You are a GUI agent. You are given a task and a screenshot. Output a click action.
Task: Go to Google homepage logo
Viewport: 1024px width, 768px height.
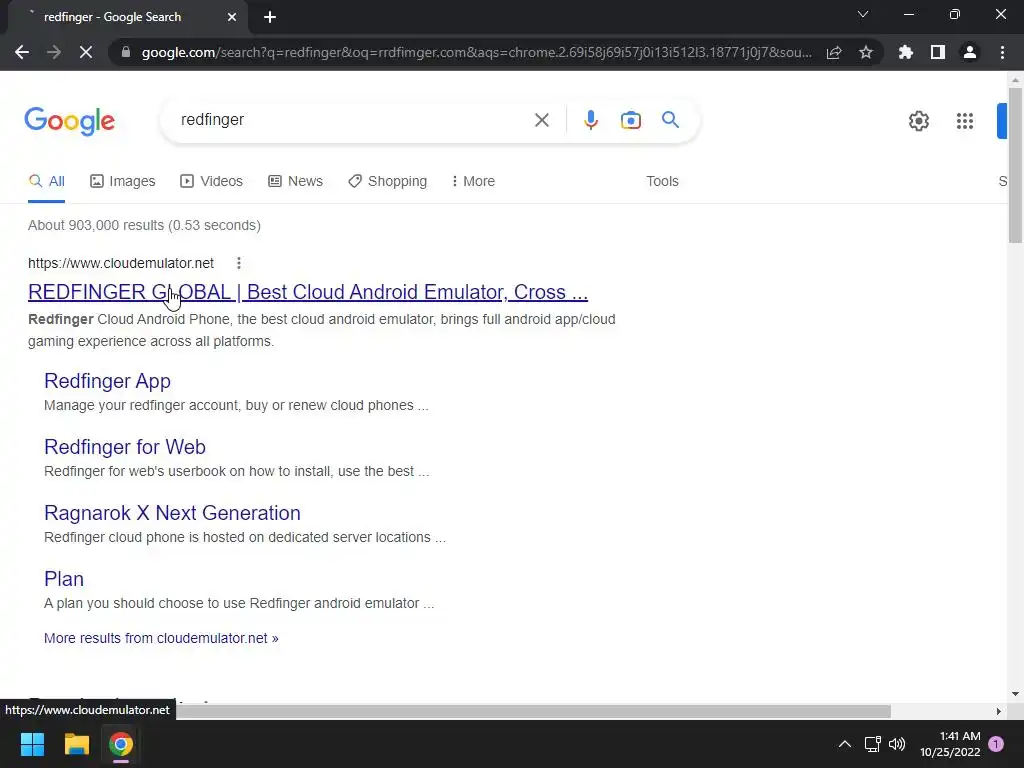[70, 121]
